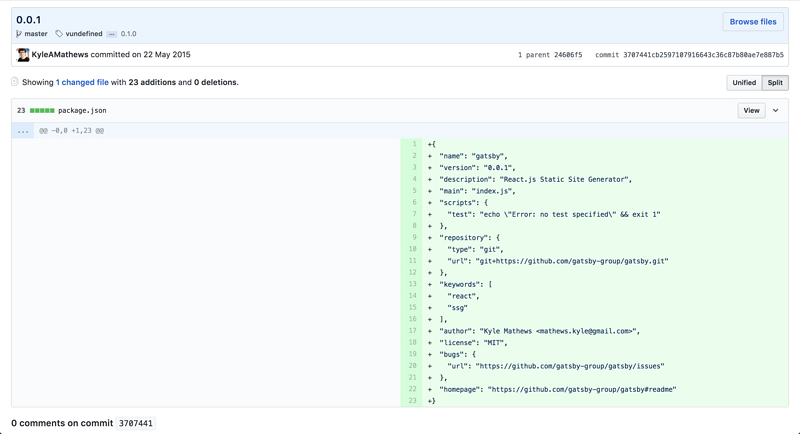Click the tag icon beside vundefined

(59, 34)
